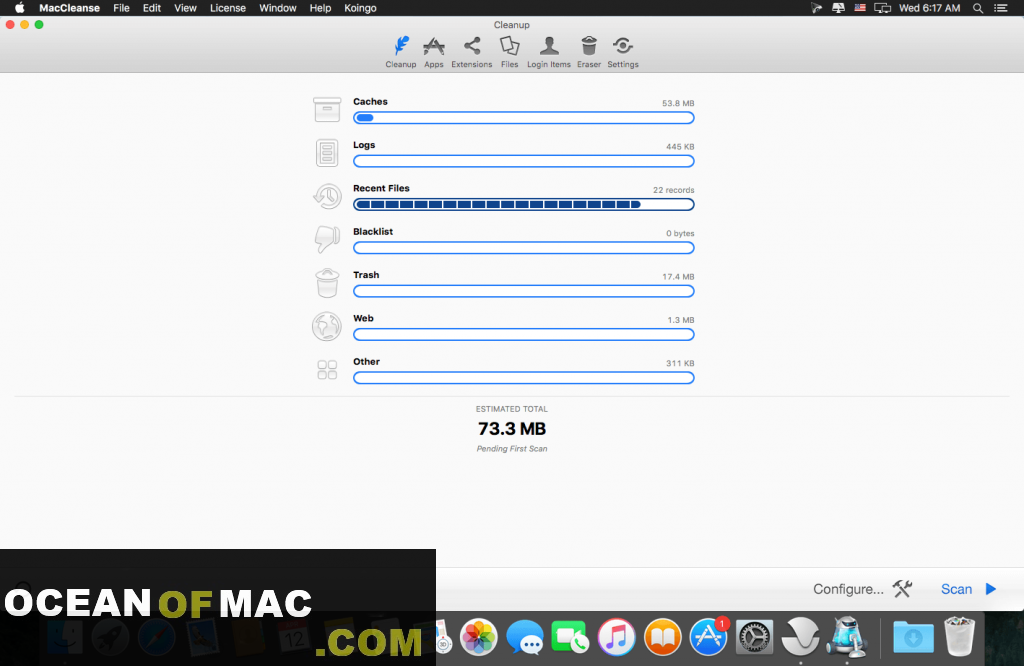
Task: Open the View menu
Action: pos(185,8)
